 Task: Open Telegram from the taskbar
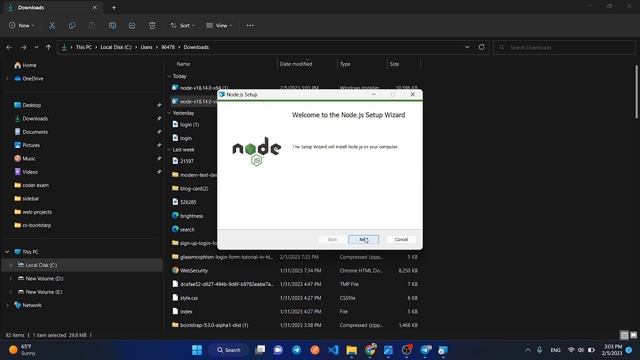click(x=297, y=350)
